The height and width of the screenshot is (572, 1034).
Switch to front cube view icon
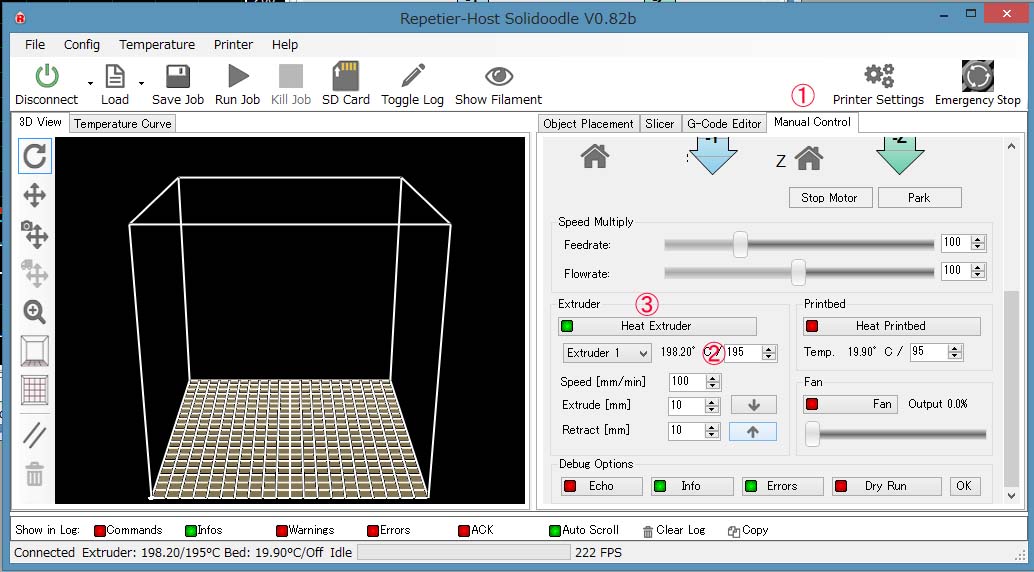click(x=34, y=350)
